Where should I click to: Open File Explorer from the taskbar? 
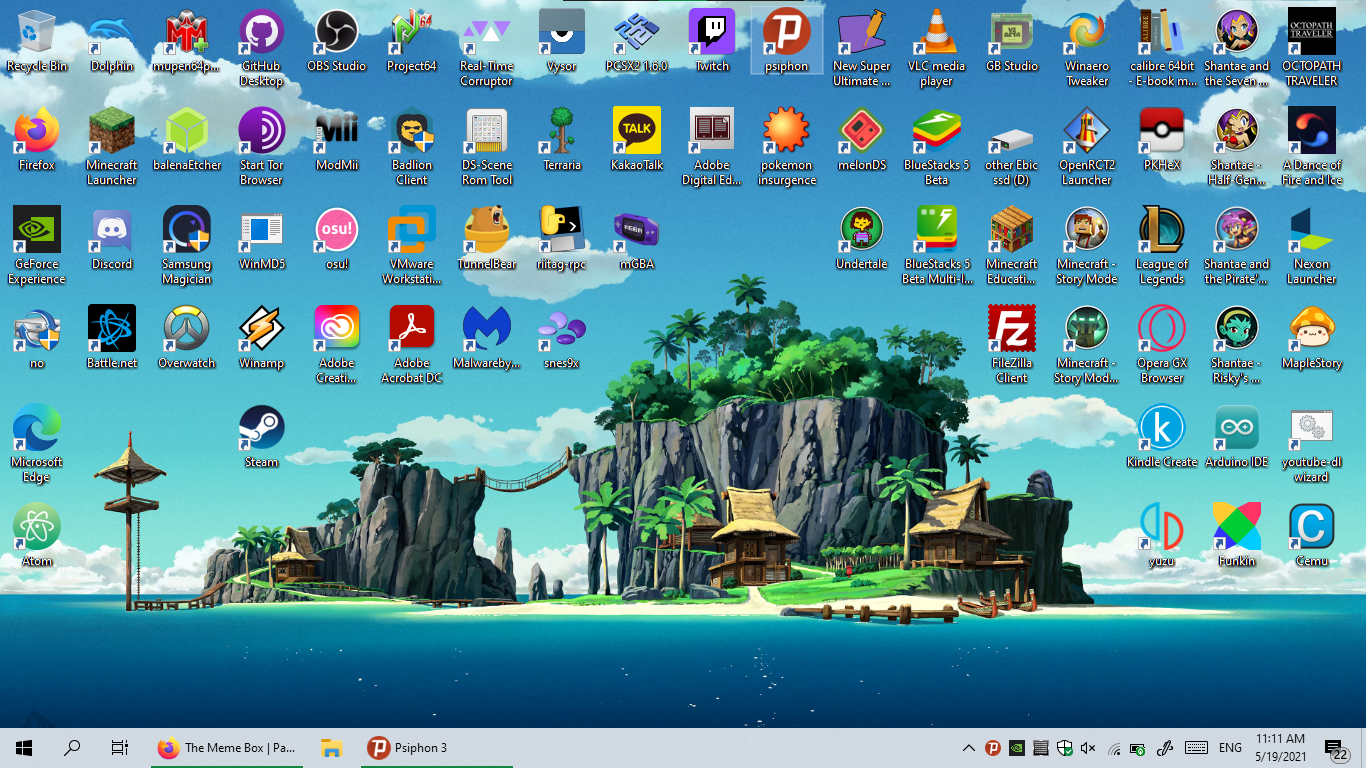(x=332, y=748)
